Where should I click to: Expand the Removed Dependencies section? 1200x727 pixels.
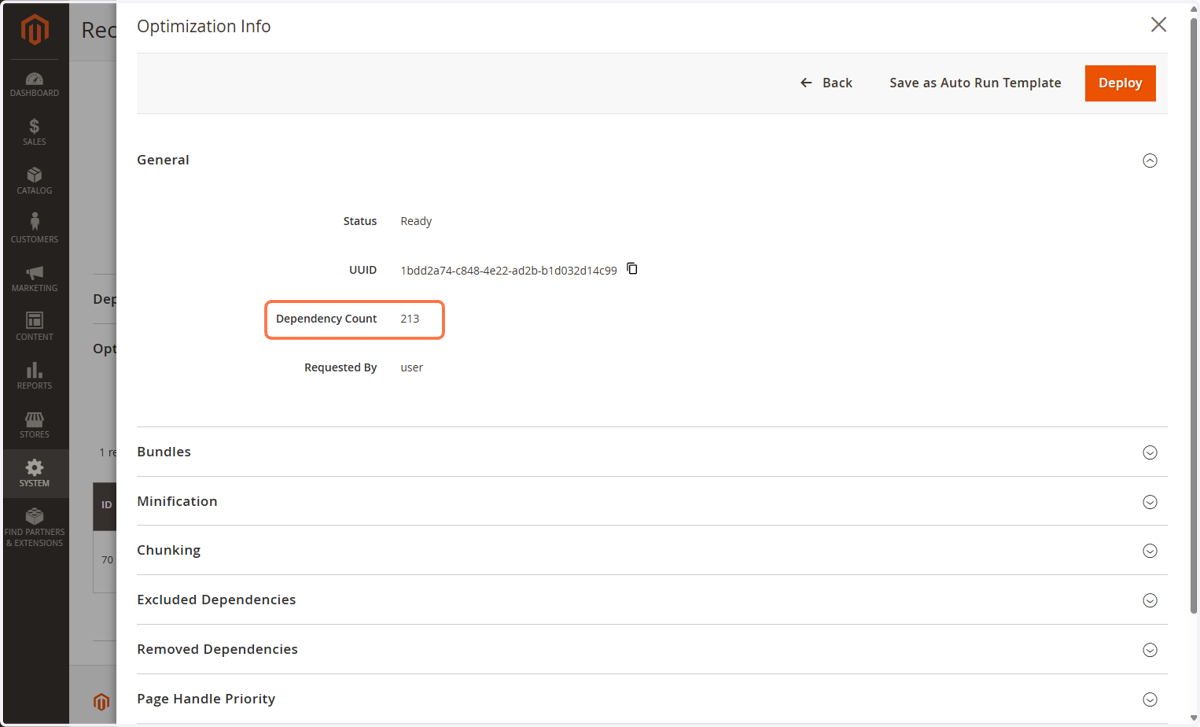click(x=1150, y=650)
